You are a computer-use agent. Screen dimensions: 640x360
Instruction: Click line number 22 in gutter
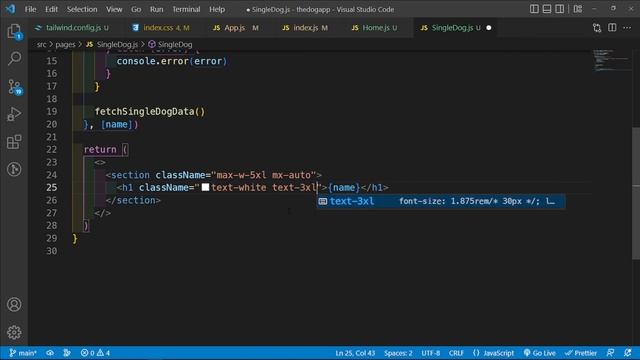point(51,150)
